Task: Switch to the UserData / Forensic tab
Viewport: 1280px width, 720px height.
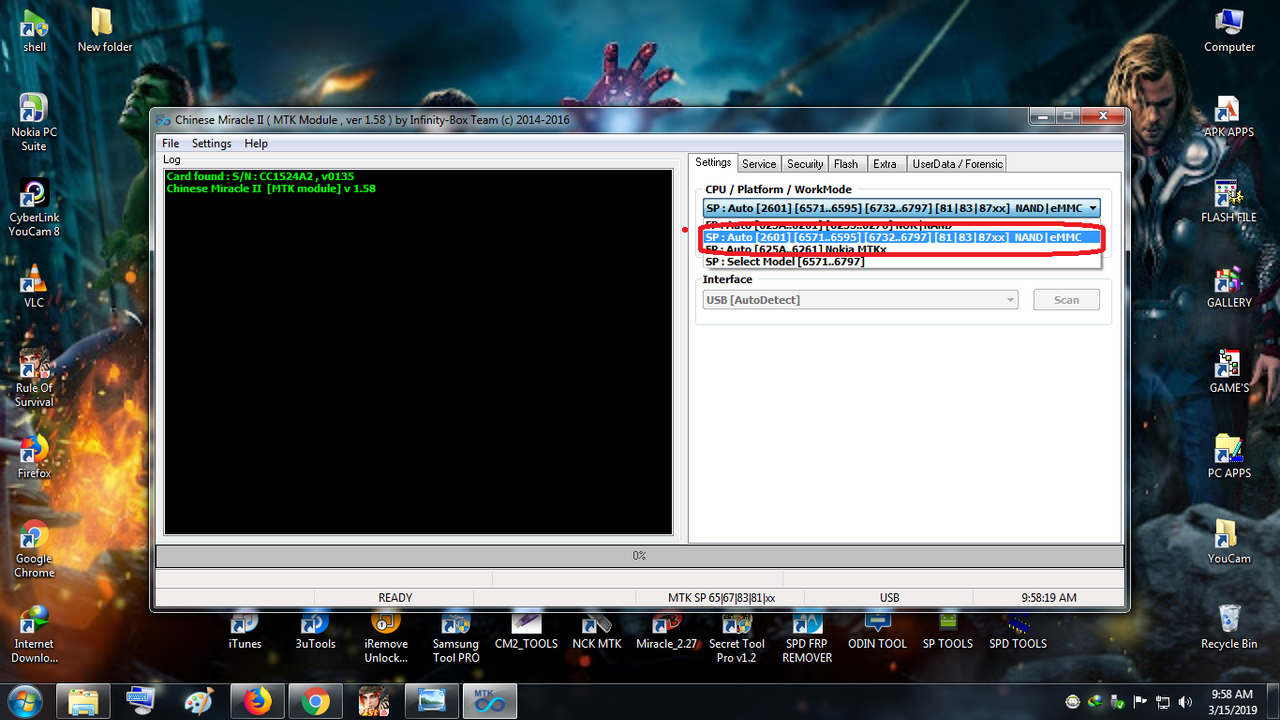Action: click(957, 164)
